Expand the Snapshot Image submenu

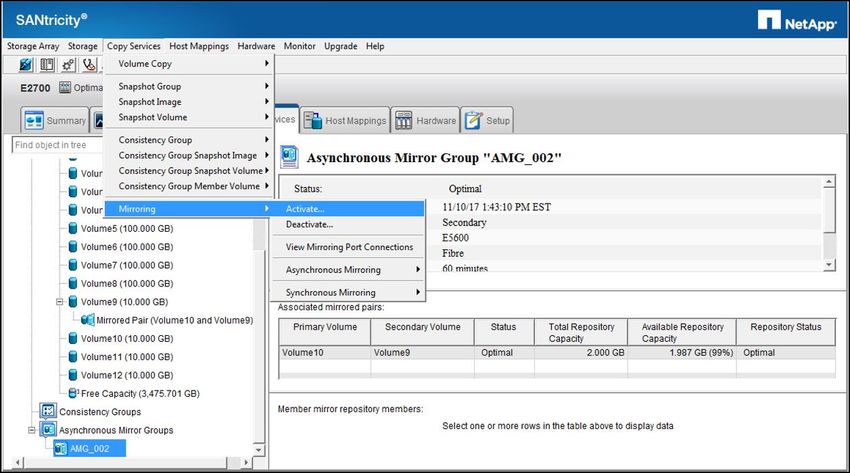tap(188, 101)
